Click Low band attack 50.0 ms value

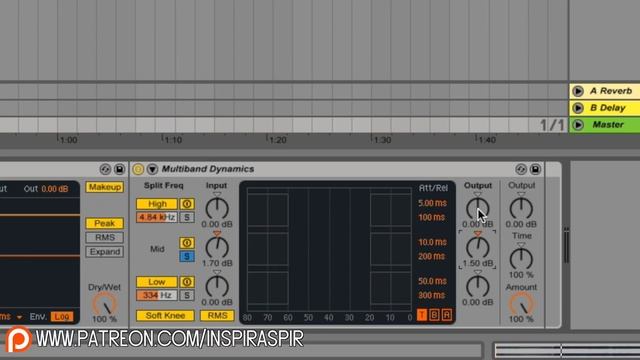click(432, 281)
